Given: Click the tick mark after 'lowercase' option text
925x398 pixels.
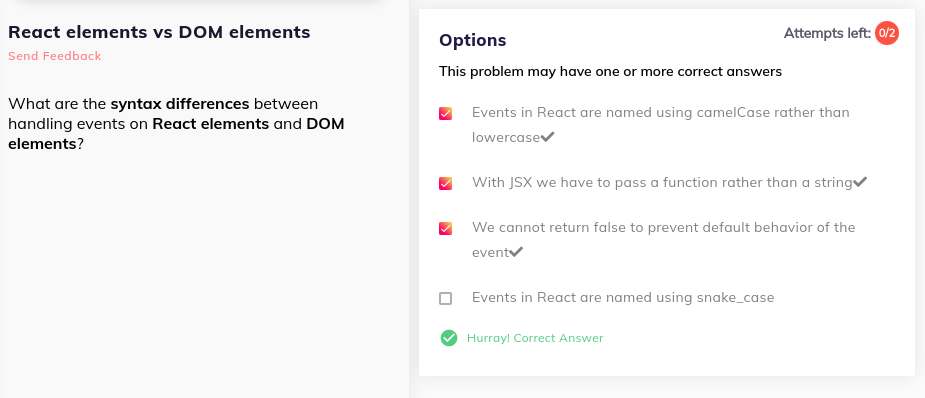Looking at the screenshot, I should pyautogui.click(x=547, y=137).
